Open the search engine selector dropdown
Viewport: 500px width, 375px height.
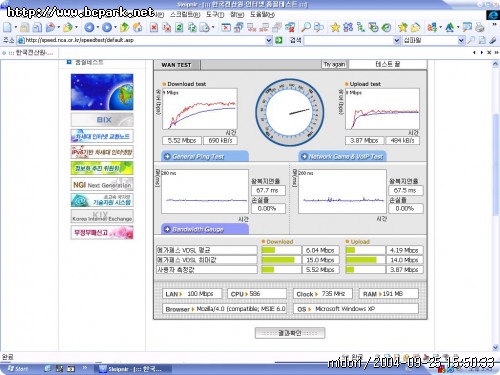(x=461, y=40)
